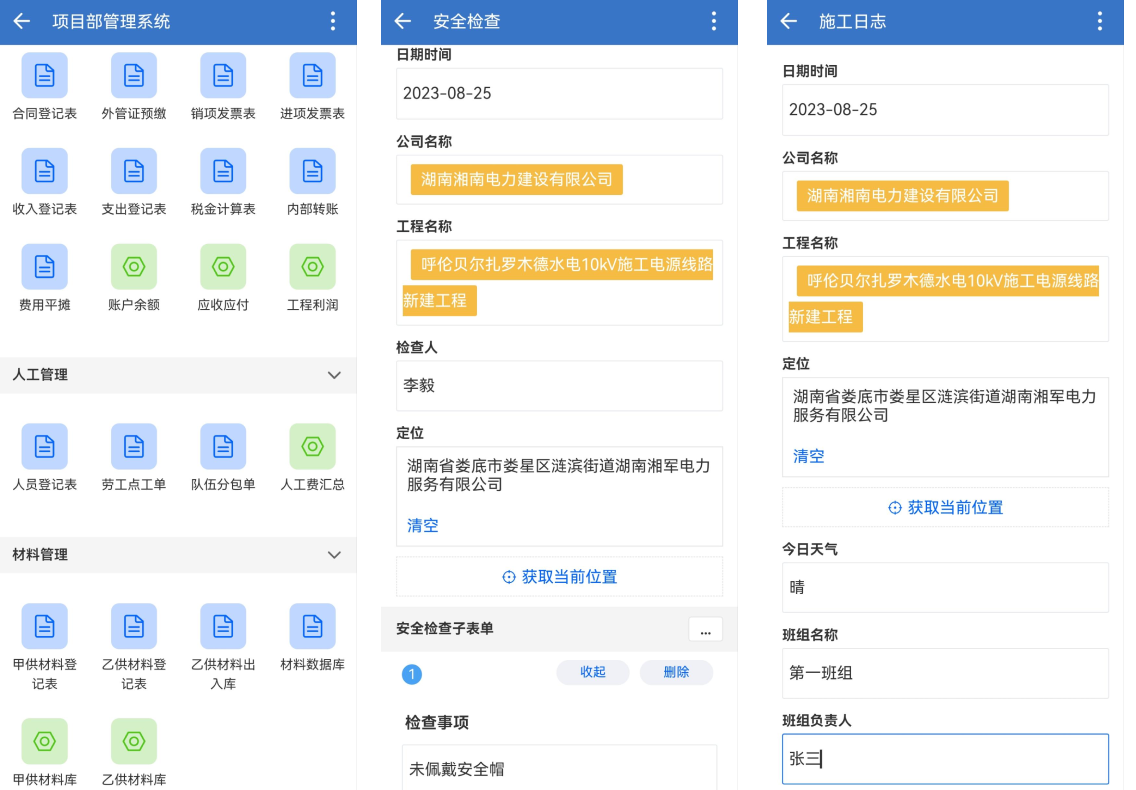The width and height of the screenshot is (1136, 790).
Task: Click 清空 link in 施工日志 location
Action: click(x=809, y=456)
